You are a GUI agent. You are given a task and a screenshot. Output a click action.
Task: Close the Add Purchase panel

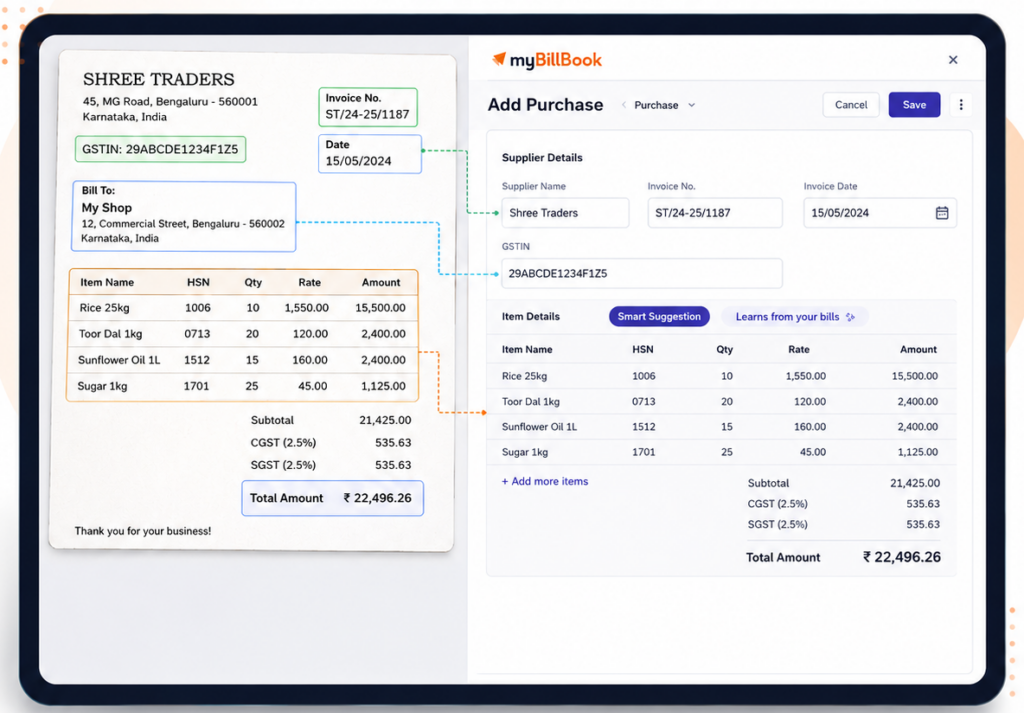953,60
